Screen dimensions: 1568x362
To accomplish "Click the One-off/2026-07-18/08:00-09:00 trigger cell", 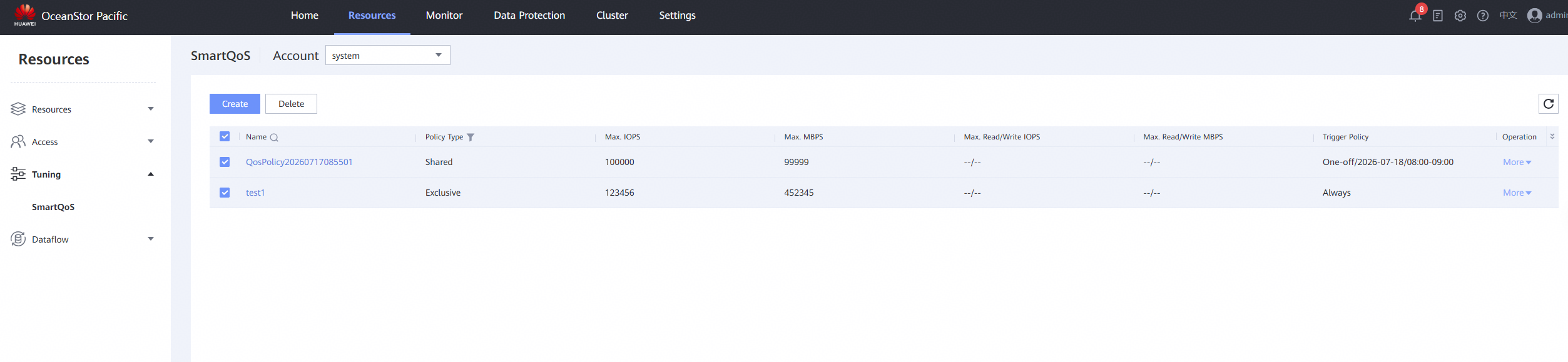I will (1388, 162).
